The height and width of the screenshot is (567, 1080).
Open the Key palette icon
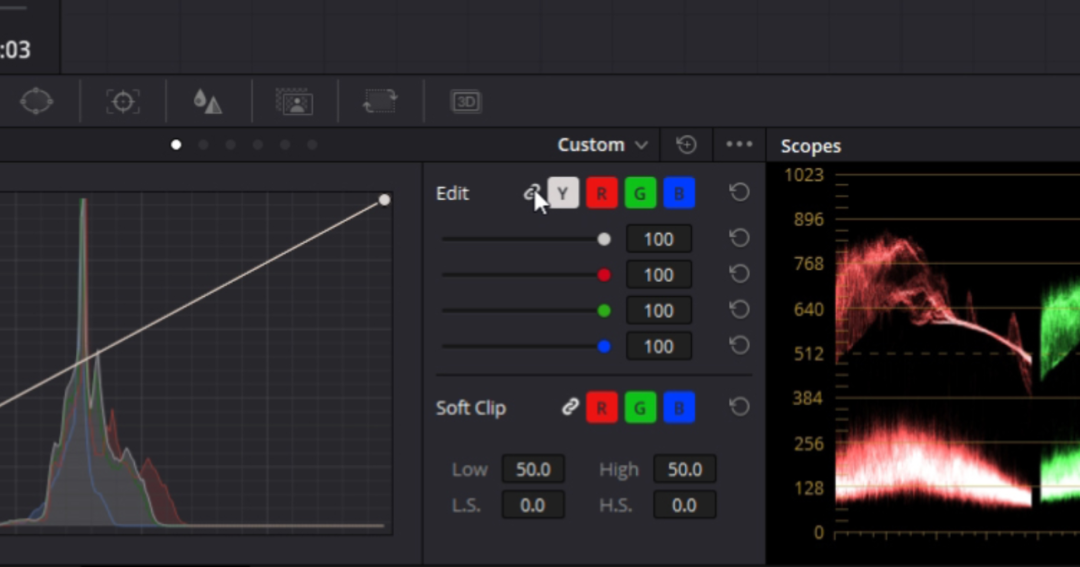[294, 101]
